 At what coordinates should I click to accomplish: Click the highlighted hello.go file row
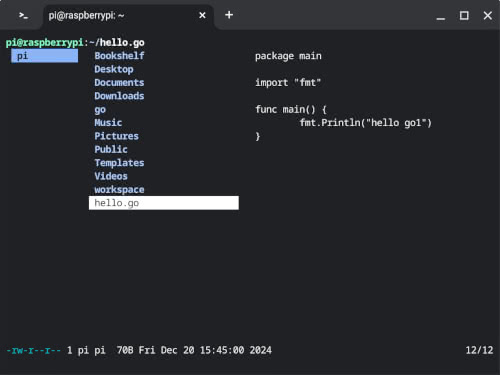point(164,203)
